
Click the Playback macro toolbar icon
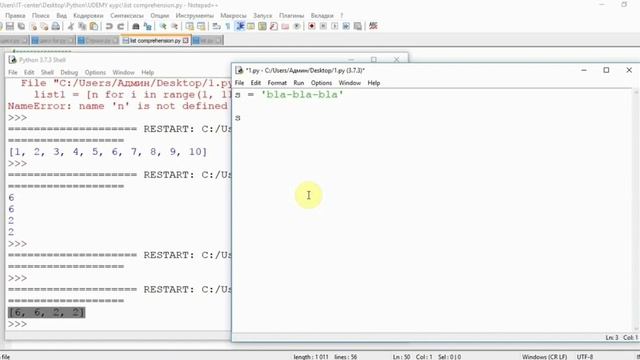(334, 26)
